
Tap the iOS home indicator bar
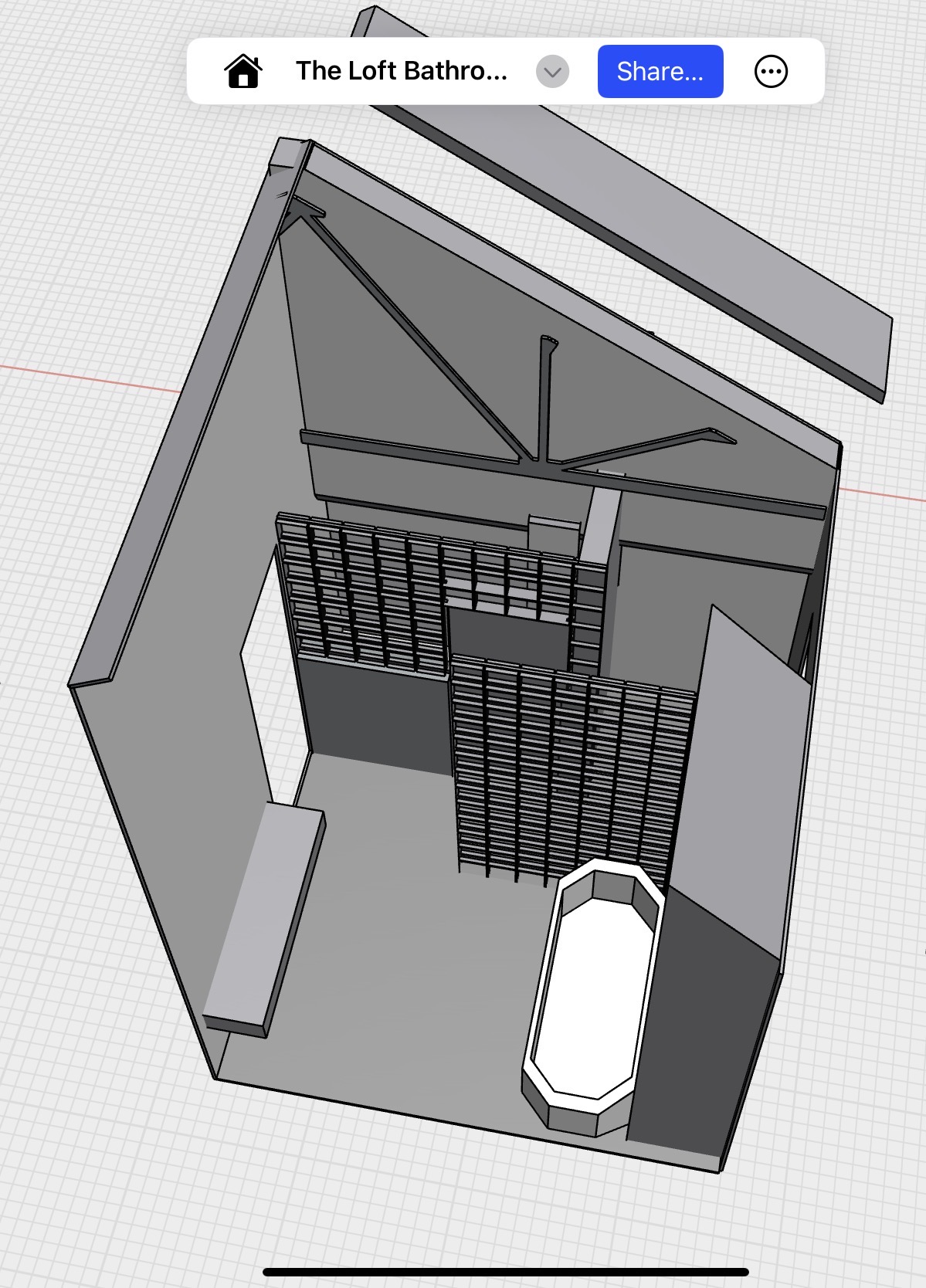[506, 1271]
